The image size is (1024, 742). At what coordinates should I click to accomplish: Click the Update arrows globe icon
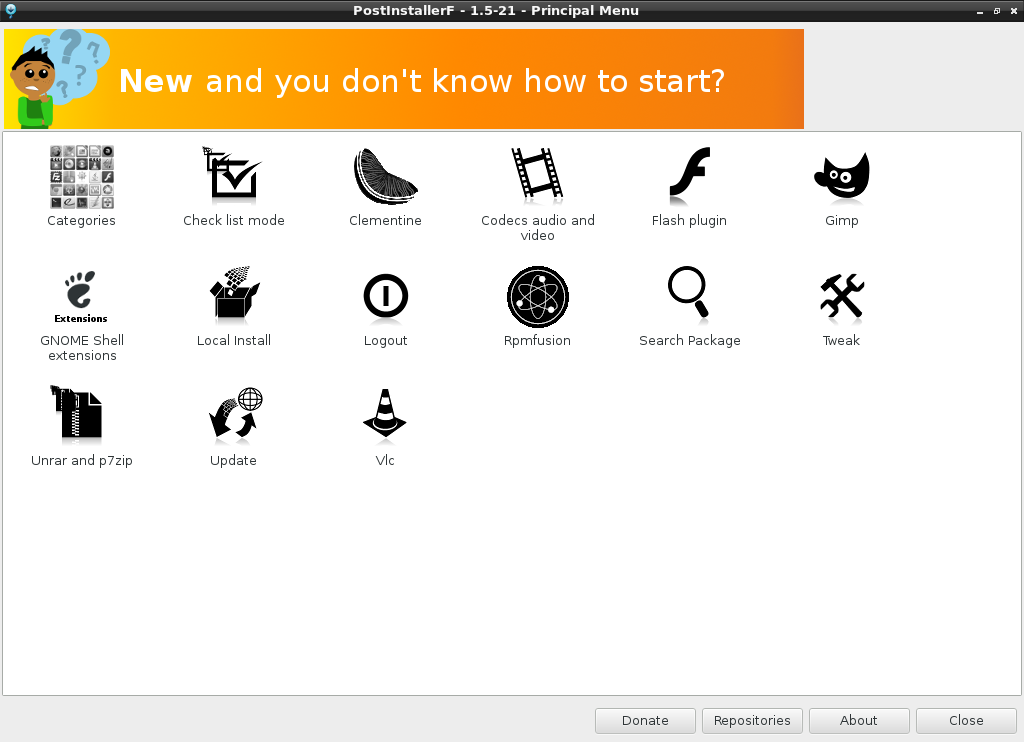coord(235,413)
